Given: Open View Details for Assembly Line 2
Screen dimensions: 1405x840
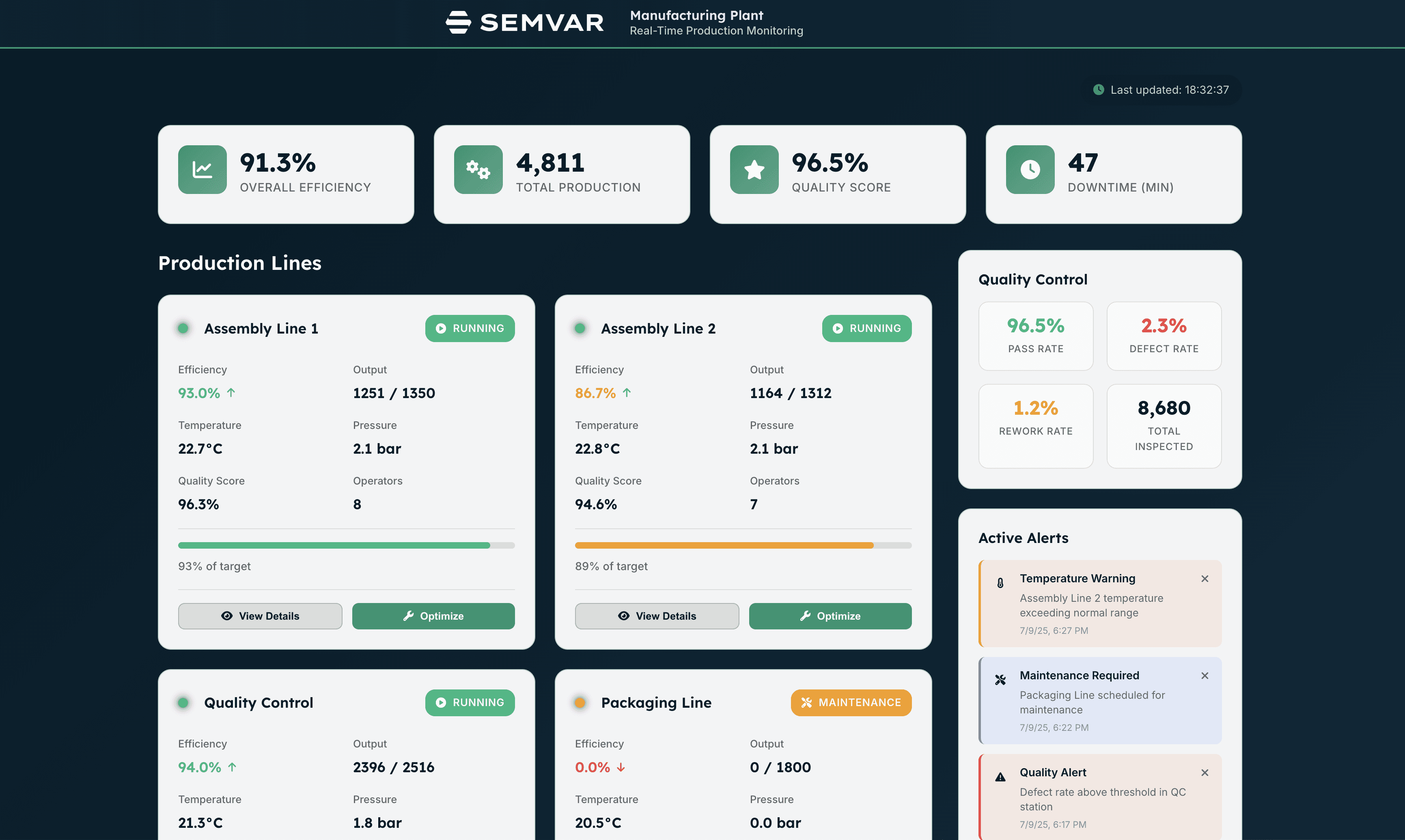Looking at the screenshot, I should 657,616.
